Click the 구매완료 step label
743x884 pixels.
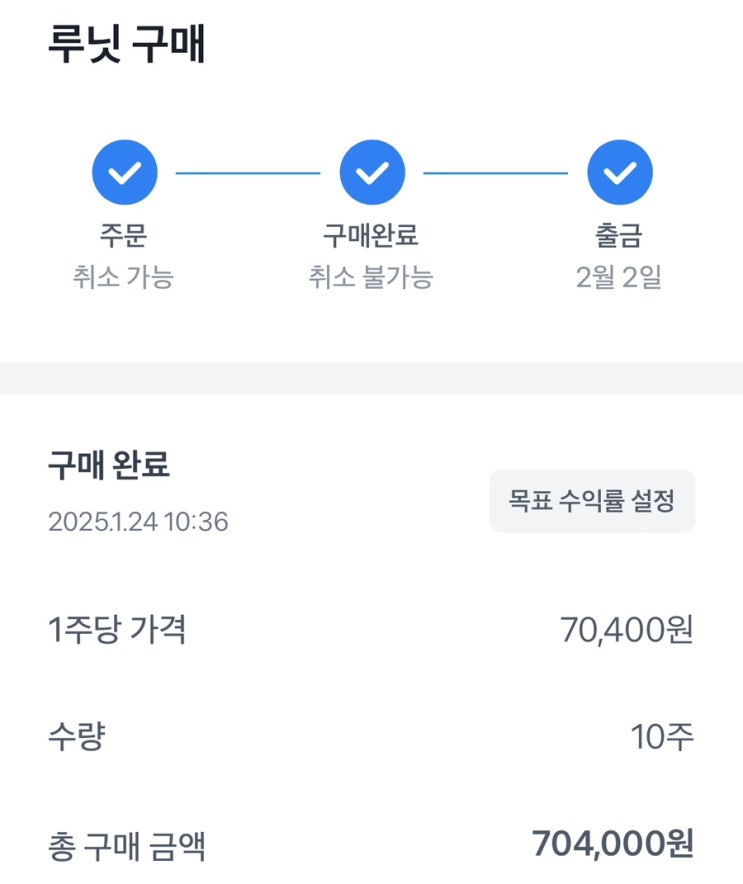tap(371, 236)
